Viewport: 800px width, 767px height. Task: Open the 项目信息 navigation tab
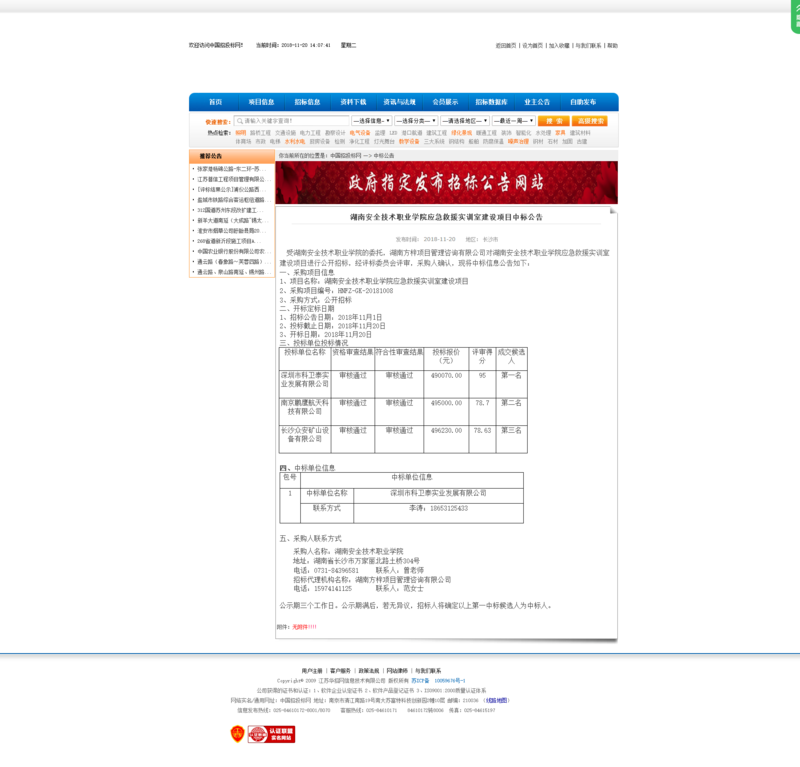click(261, 102)
